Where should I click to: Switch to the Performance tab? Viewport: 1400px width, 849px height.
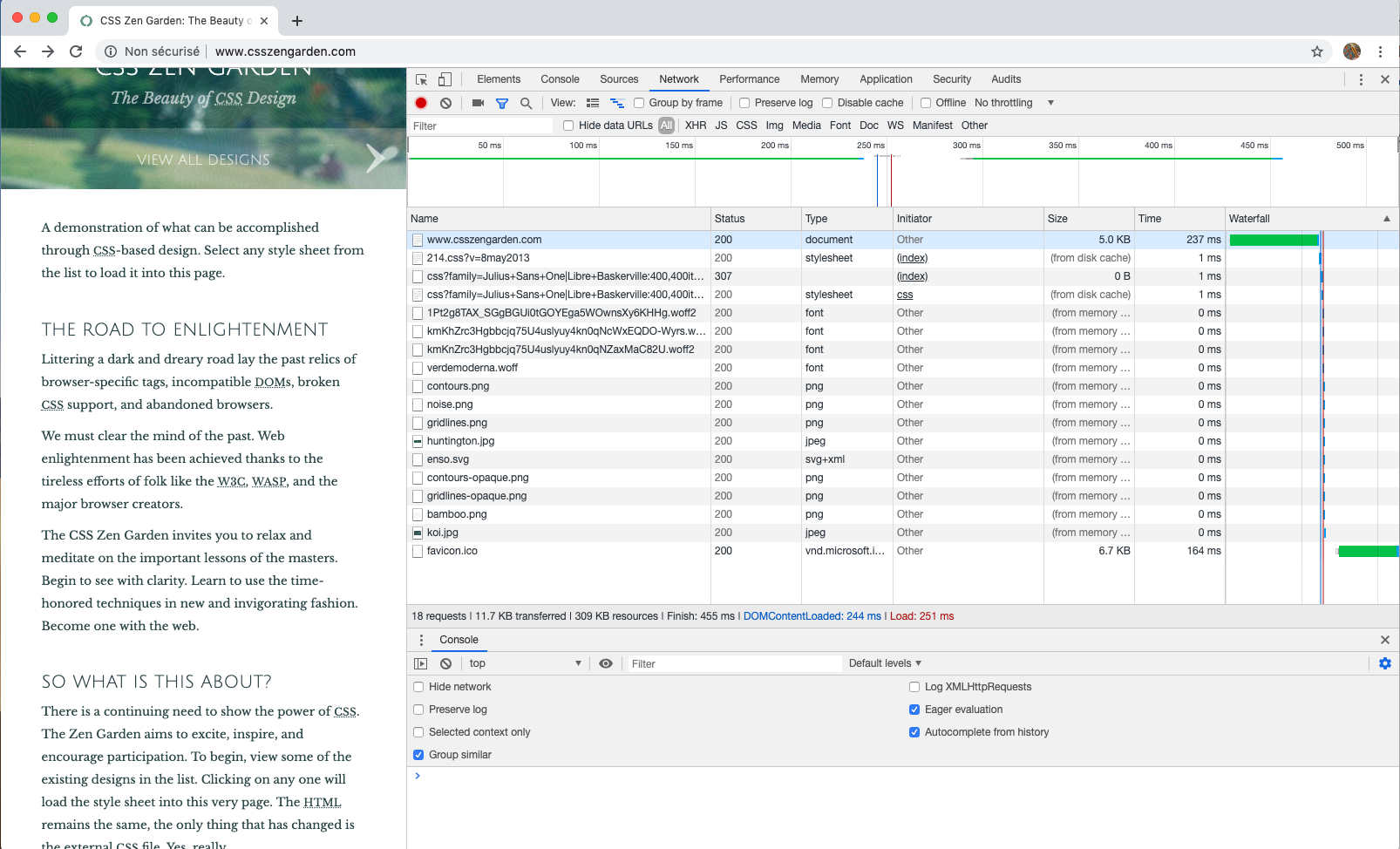749,79
